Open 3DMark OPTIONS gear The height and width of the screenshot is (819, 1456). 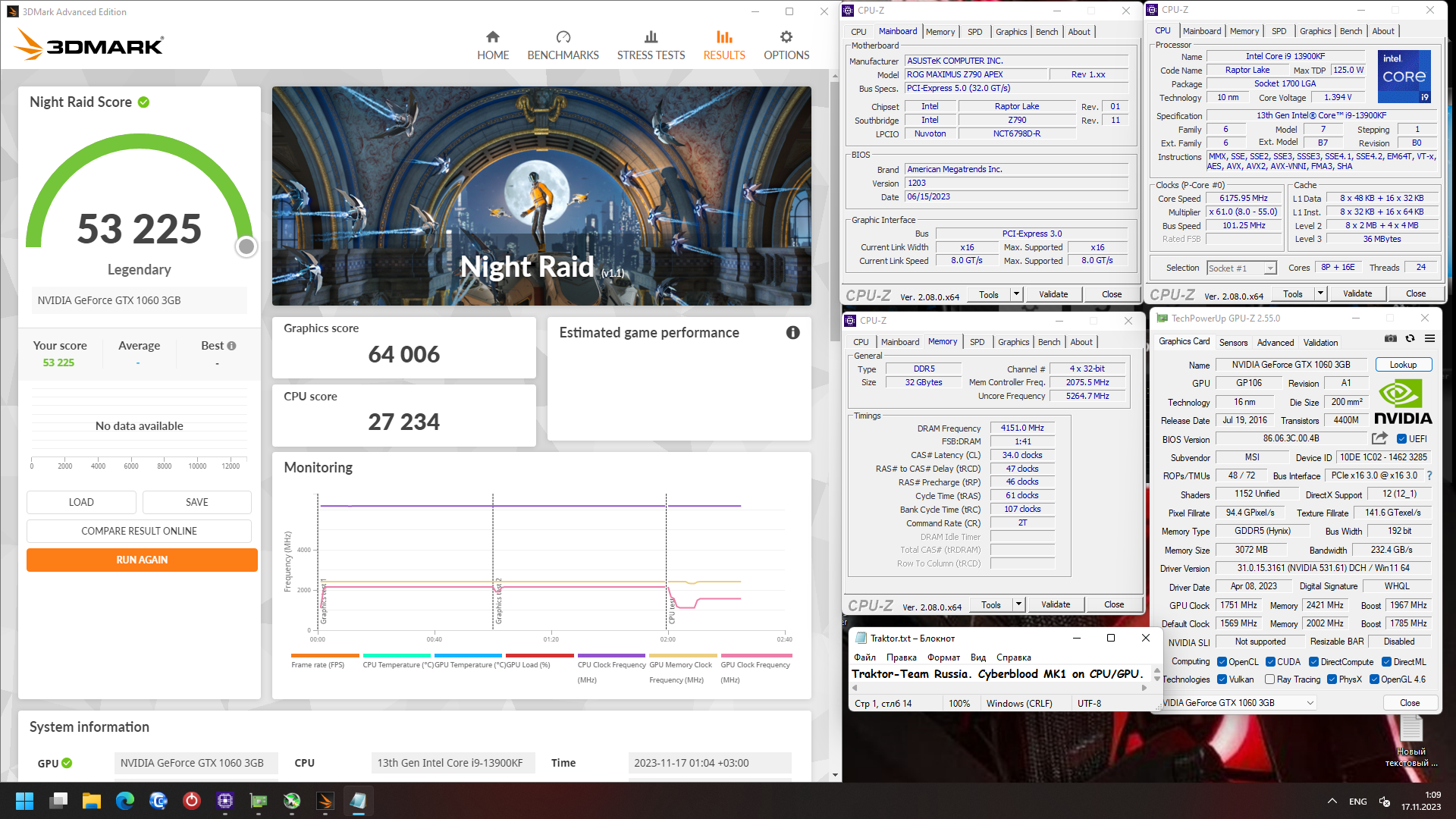pyautogui.click(x=786, y=45)
